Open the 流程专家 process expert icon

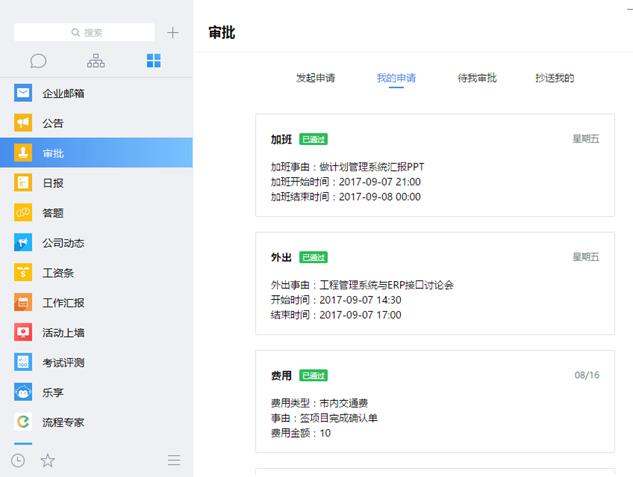[x=23, y=422]
